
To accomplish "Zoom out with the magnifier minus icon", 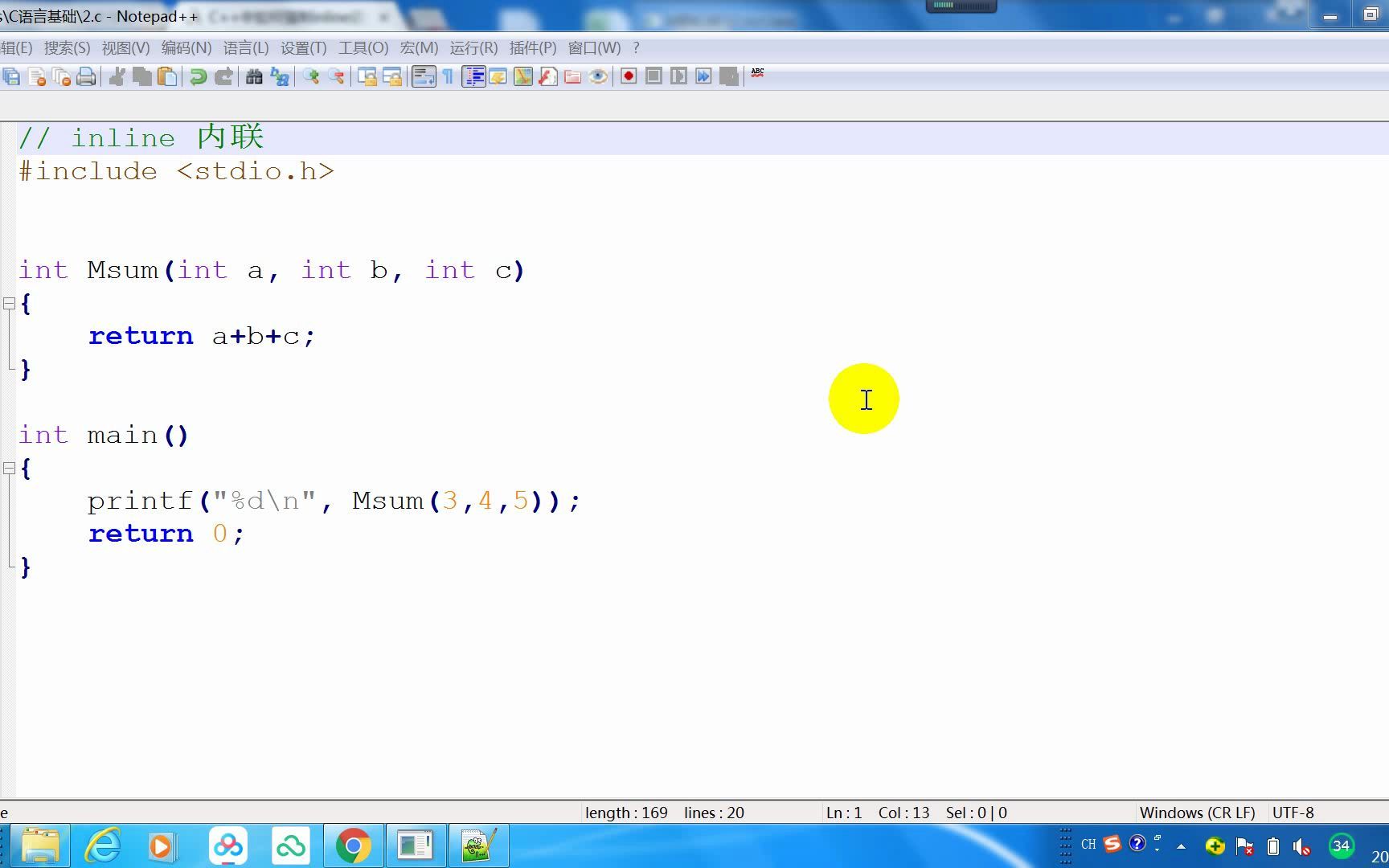I will (x=336, y=76).
